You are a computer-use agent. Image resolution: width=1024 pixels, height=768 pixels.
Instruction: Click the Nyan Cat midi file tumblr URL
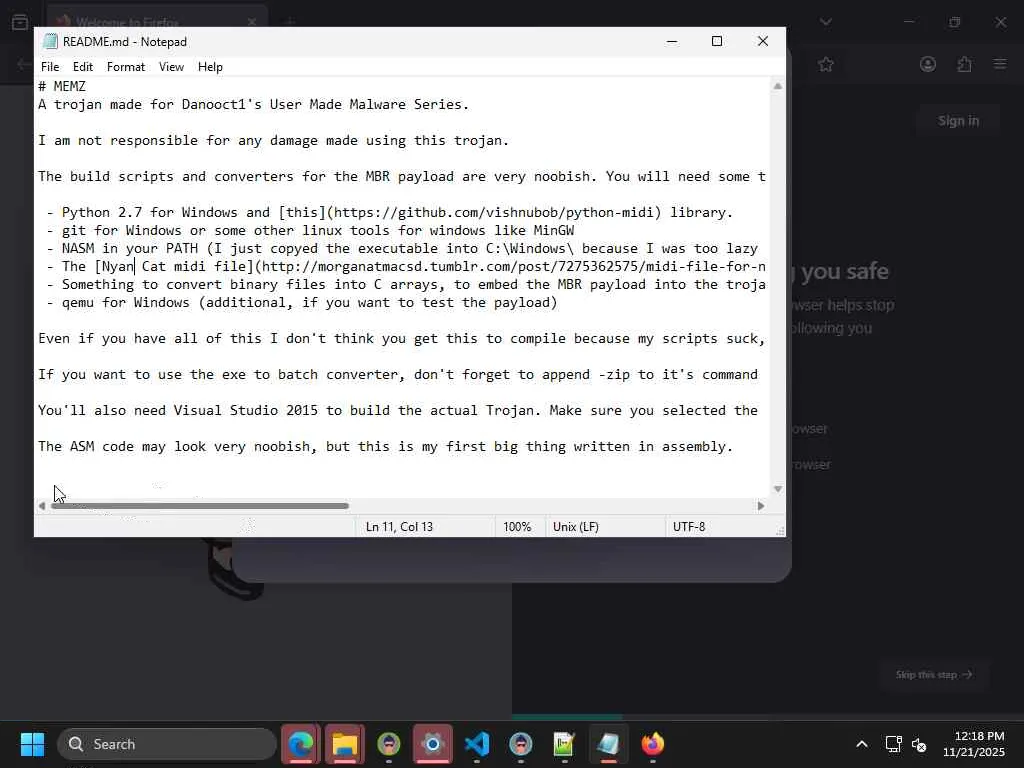click(x=513, y=266)
